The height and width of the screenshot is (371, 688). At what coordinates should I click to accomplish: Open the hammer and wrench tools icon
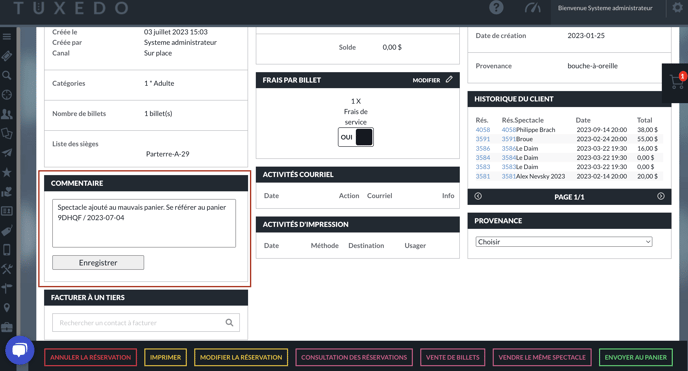[7, 269]
